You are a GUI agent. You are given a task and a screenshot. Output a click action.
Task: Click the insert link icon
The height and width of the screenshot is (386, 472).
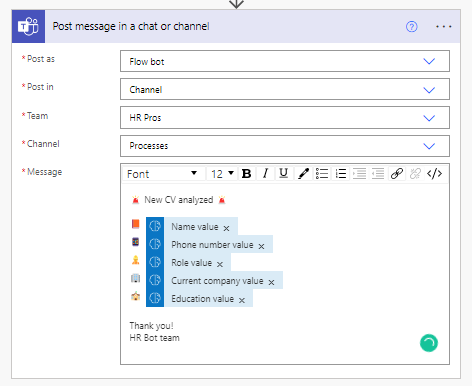397,174
